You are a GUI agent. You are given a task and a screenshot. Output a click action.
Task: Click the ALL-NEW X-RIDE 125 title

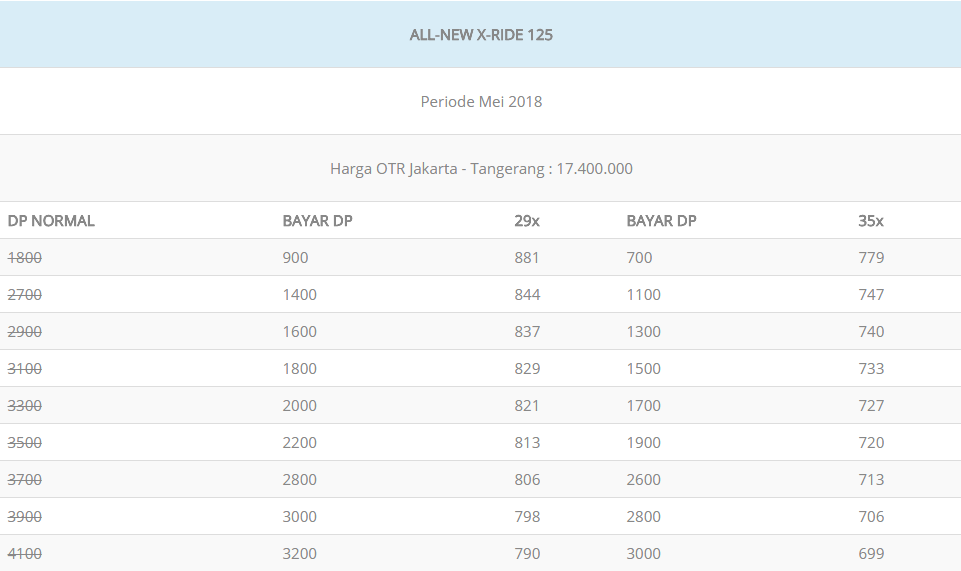click(481, 35)
